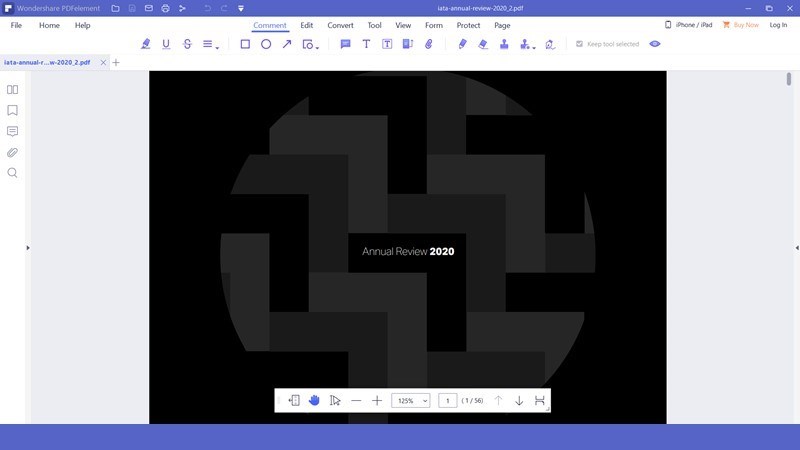
Task: Open the Help menu
Action: [82, 25]
